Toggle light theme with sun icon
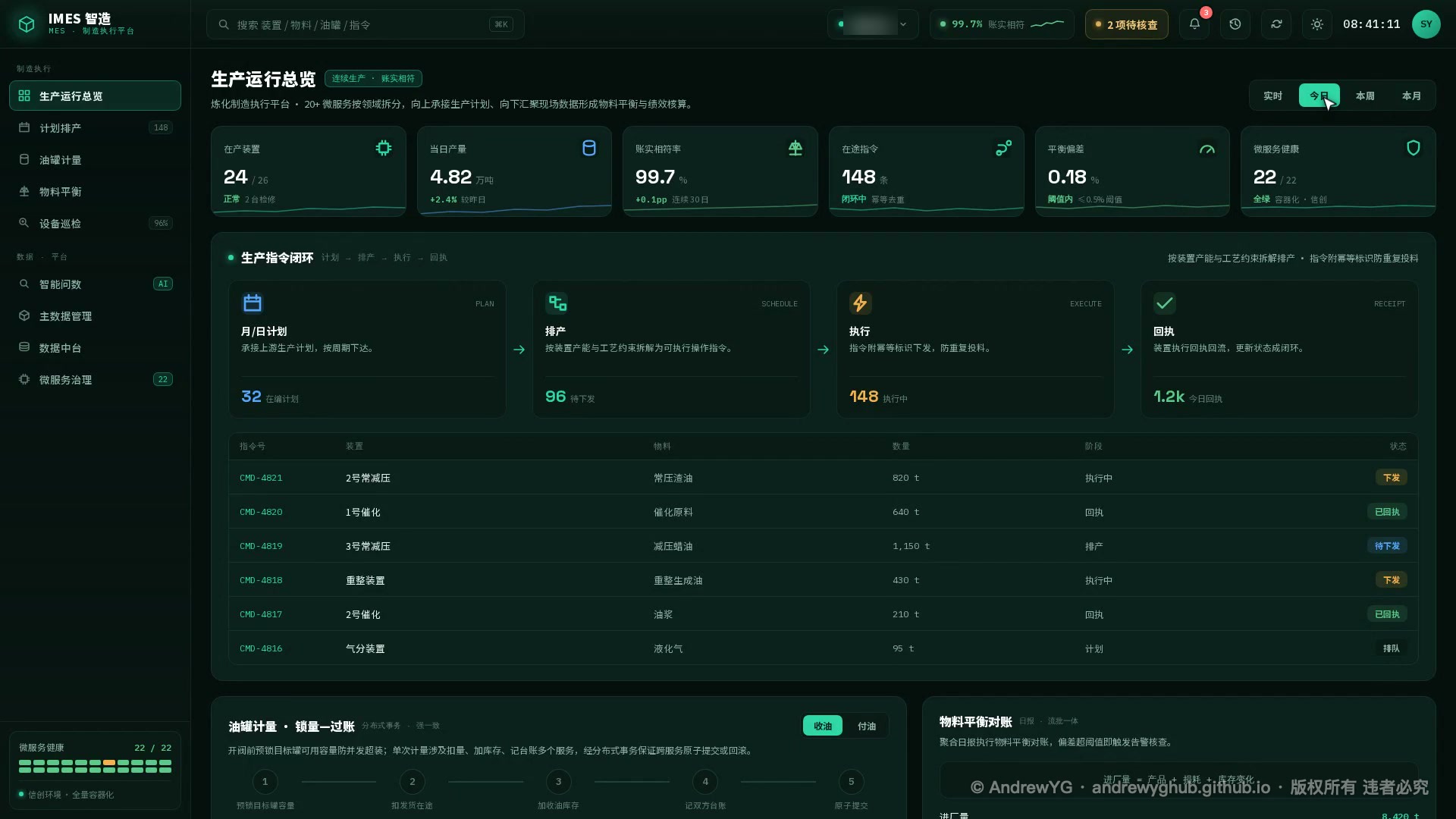The image size is (1456, 819). pyautogui.click(x=1317, y=24)
